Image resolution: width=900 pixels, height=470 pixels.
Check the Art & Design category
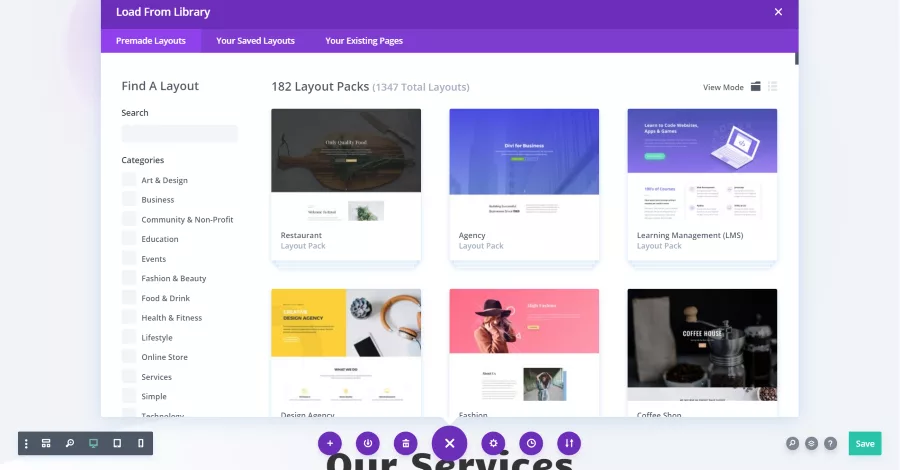129,180
